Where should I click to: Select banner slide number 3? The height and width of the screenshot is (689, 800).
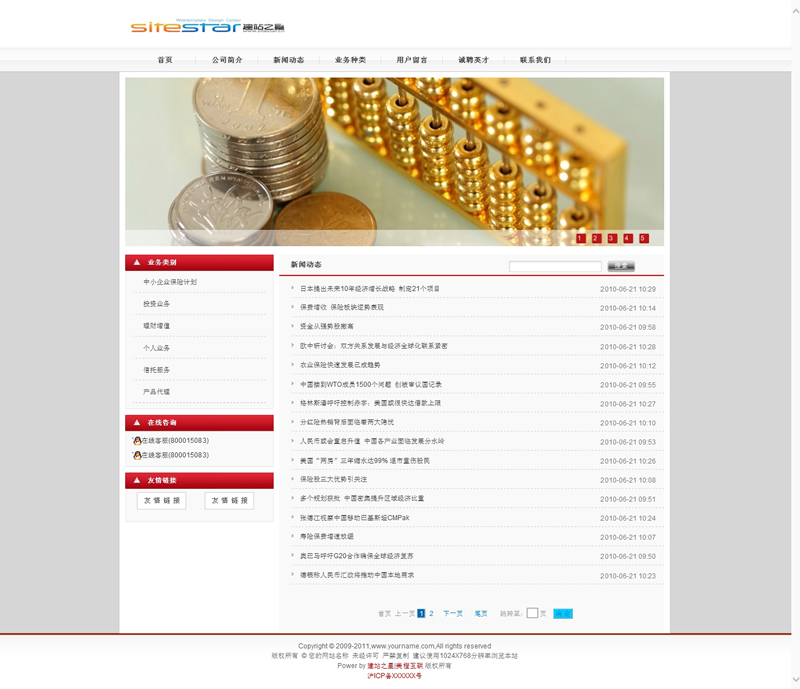pos(612,238)
